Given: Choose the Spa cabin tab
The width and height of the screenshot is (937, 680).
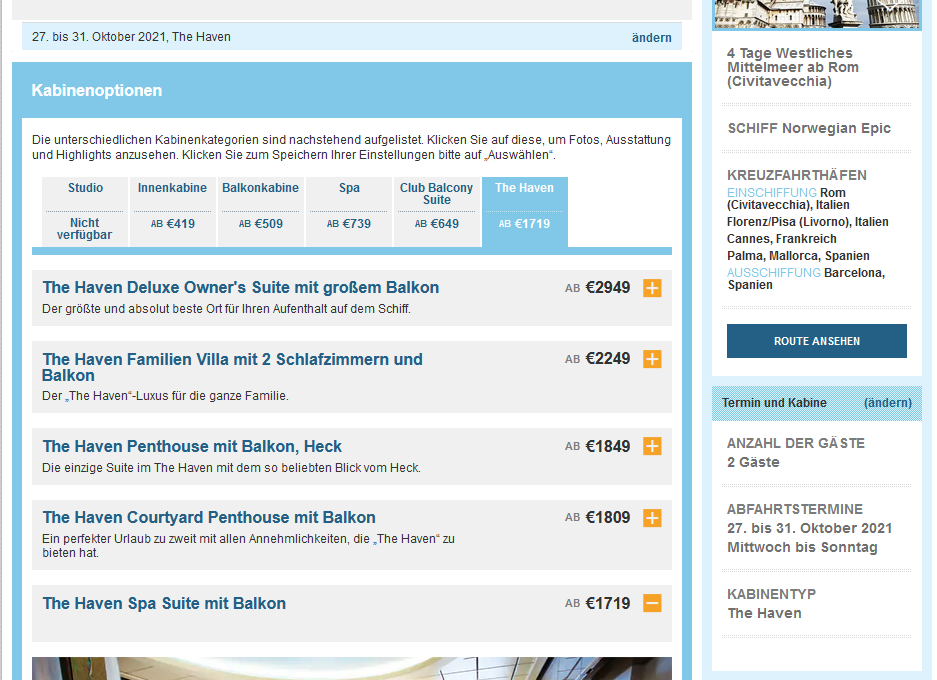Looking at the screenshot, I should click(349, 211).
